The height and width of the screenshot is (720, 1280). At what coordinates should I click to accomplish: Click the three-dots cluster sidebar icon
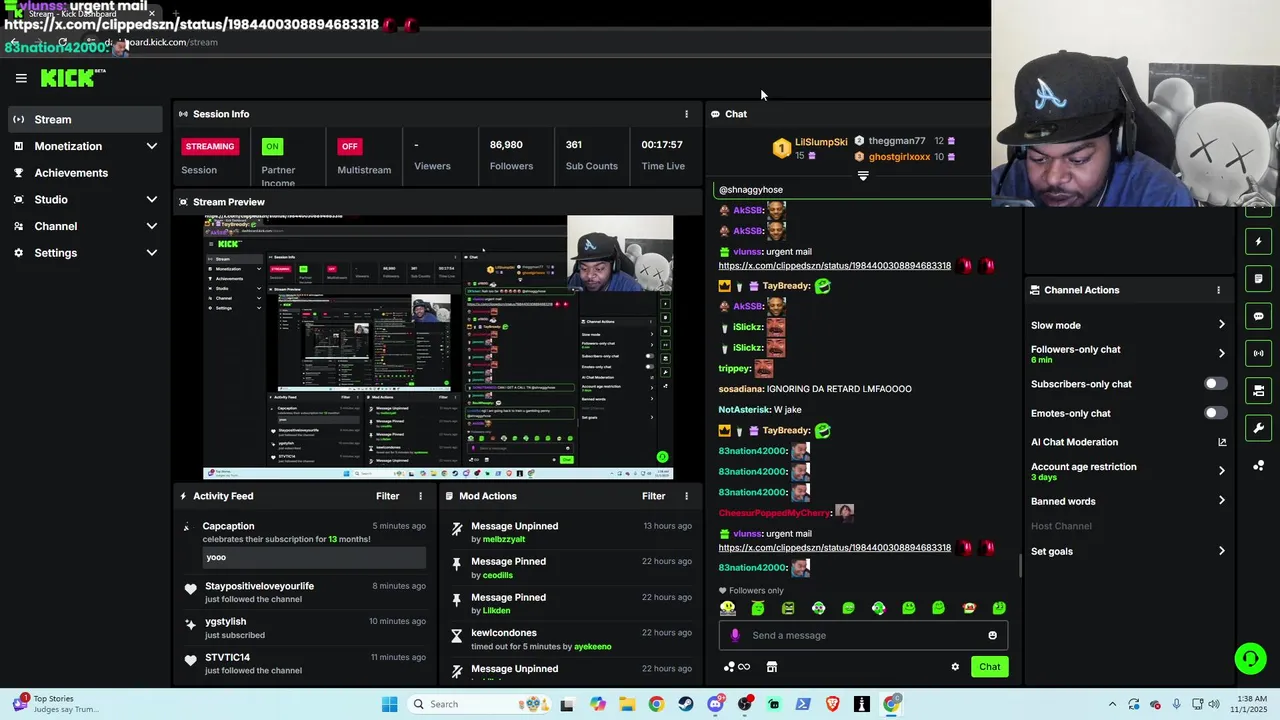1259,465
